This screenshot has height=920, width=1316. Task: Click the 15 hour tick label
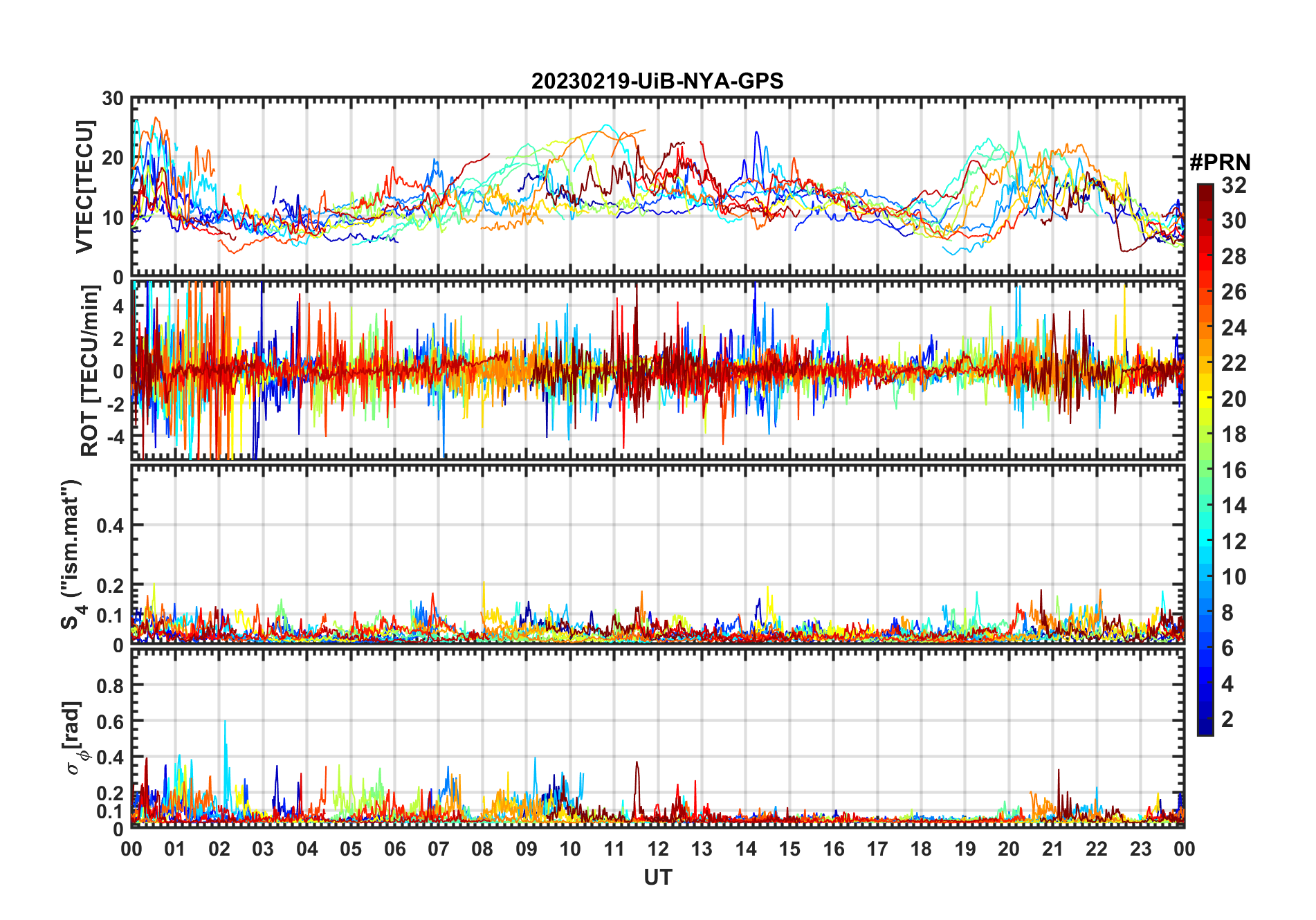click(789, 849)
